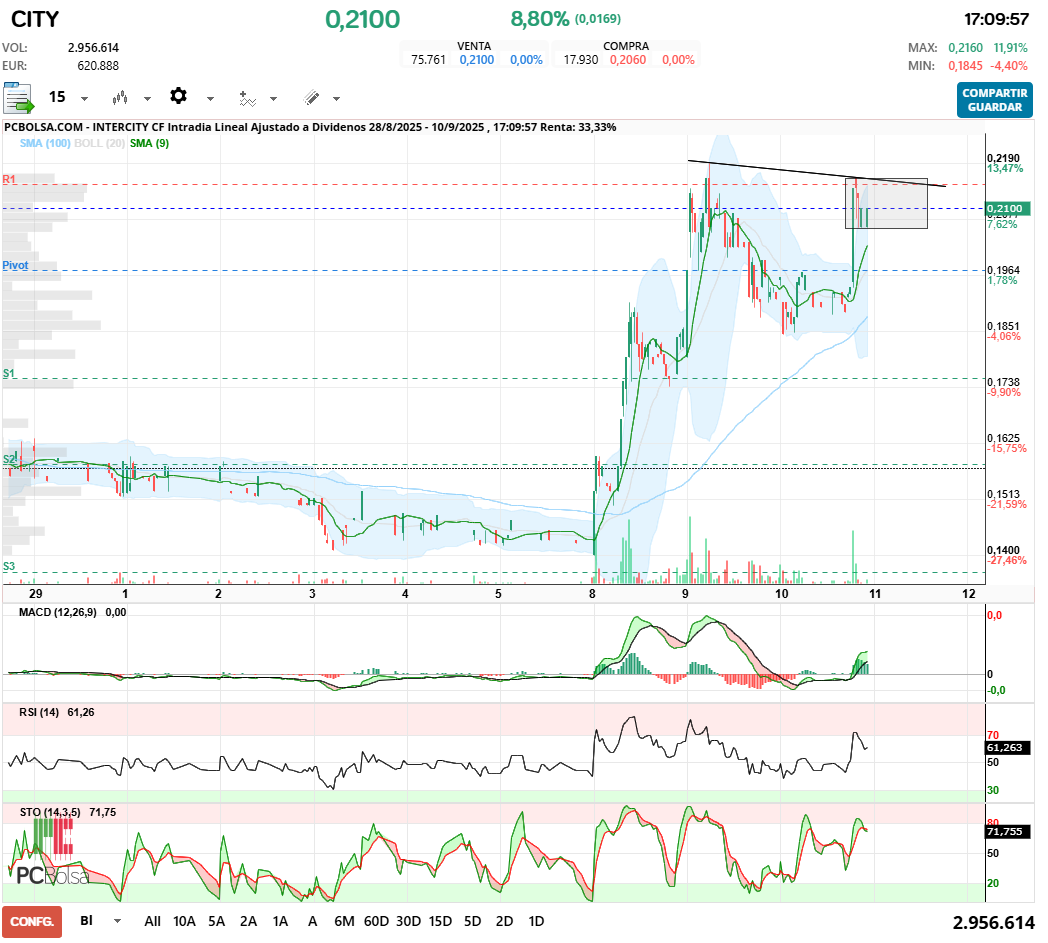Select the 6M time range
The height and width of the screenshot is (943, 1048).
coord(344,922)
